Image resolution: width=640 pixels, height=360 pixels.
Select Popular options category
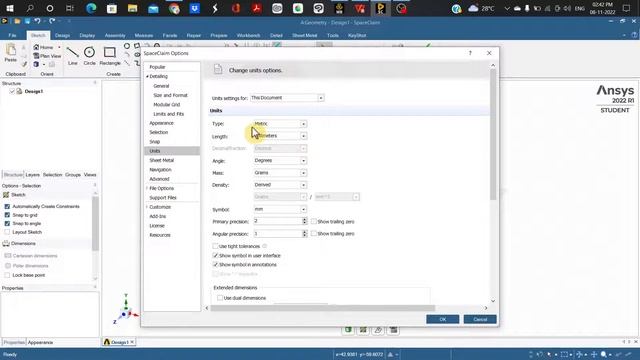click(157, 67)
